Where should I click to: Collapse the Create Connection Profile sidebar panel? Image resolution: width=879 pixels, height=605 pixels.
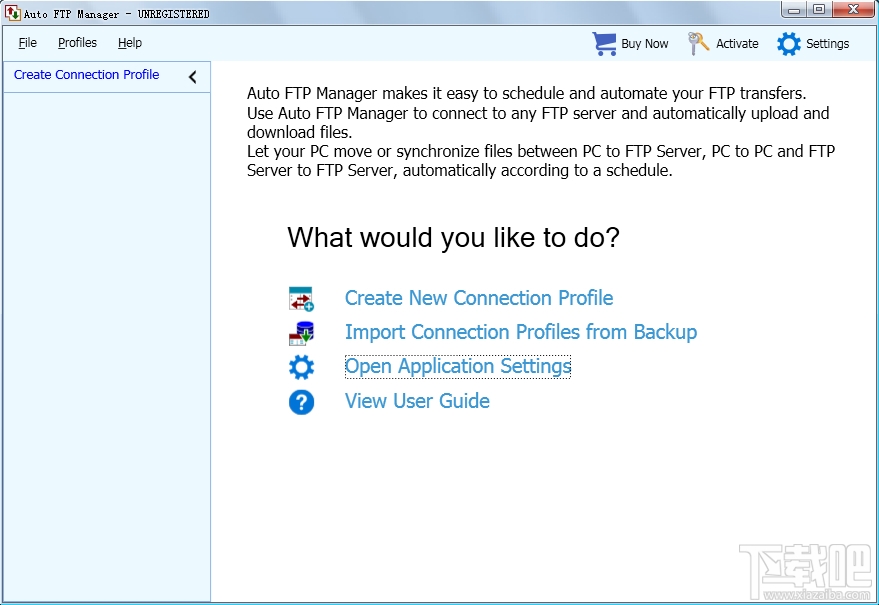click(193, 76)
